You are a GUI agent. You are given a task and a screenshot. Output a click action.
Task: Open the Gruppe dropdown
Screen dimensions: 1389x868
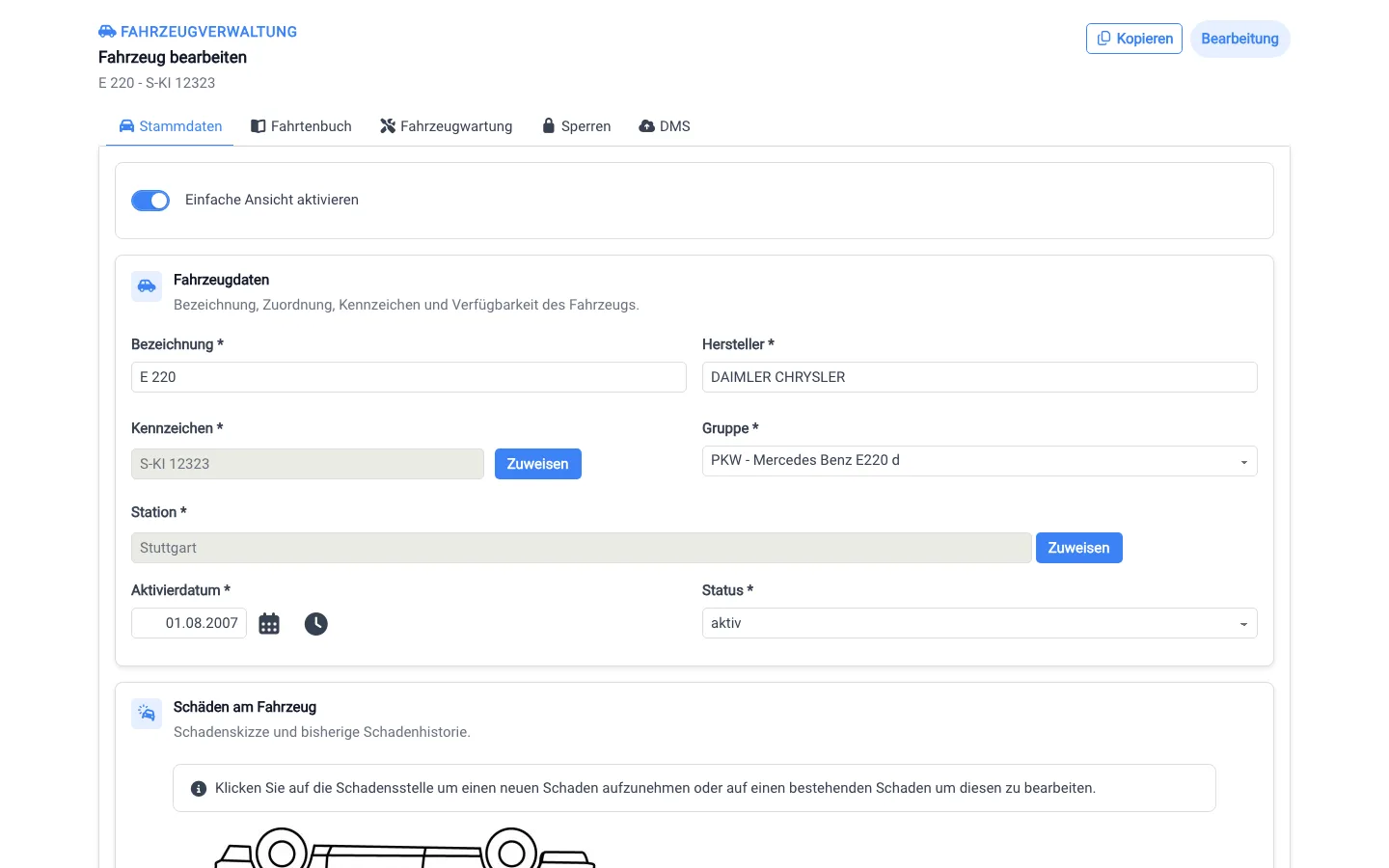[x=980, y=461]
